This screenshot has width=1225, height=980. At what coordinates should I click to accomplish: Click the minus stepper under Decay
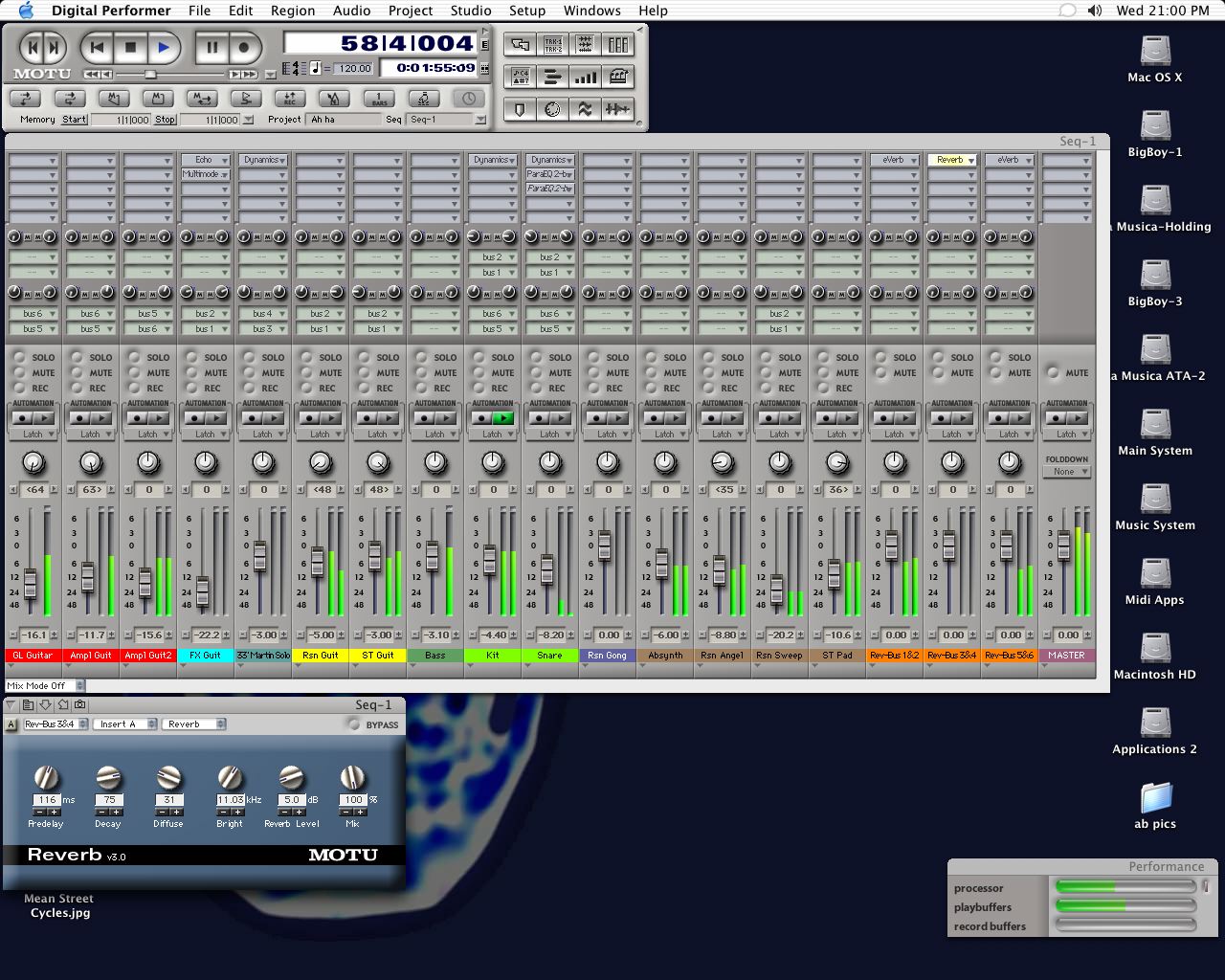click(100, 813)
